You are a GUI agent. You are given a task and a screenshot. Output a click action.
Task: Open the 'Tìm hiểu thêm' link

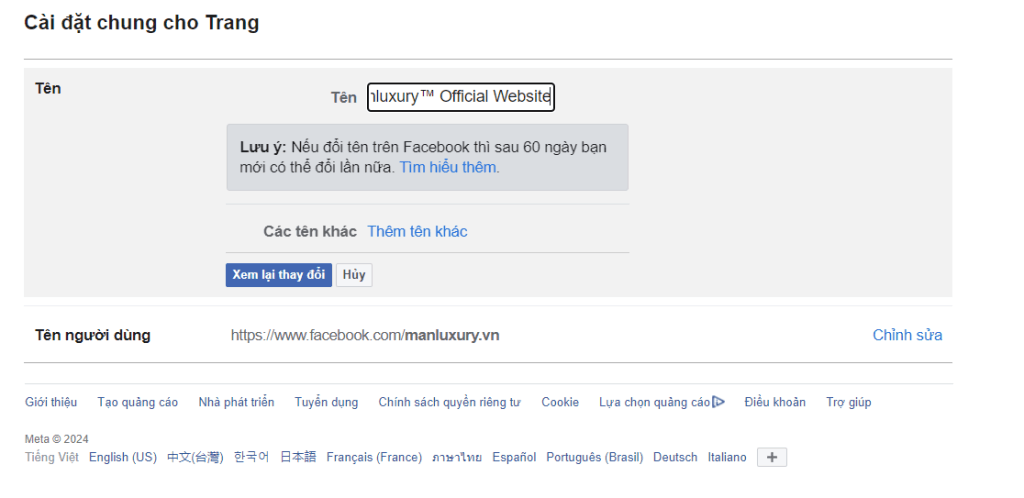click(449, 167)
